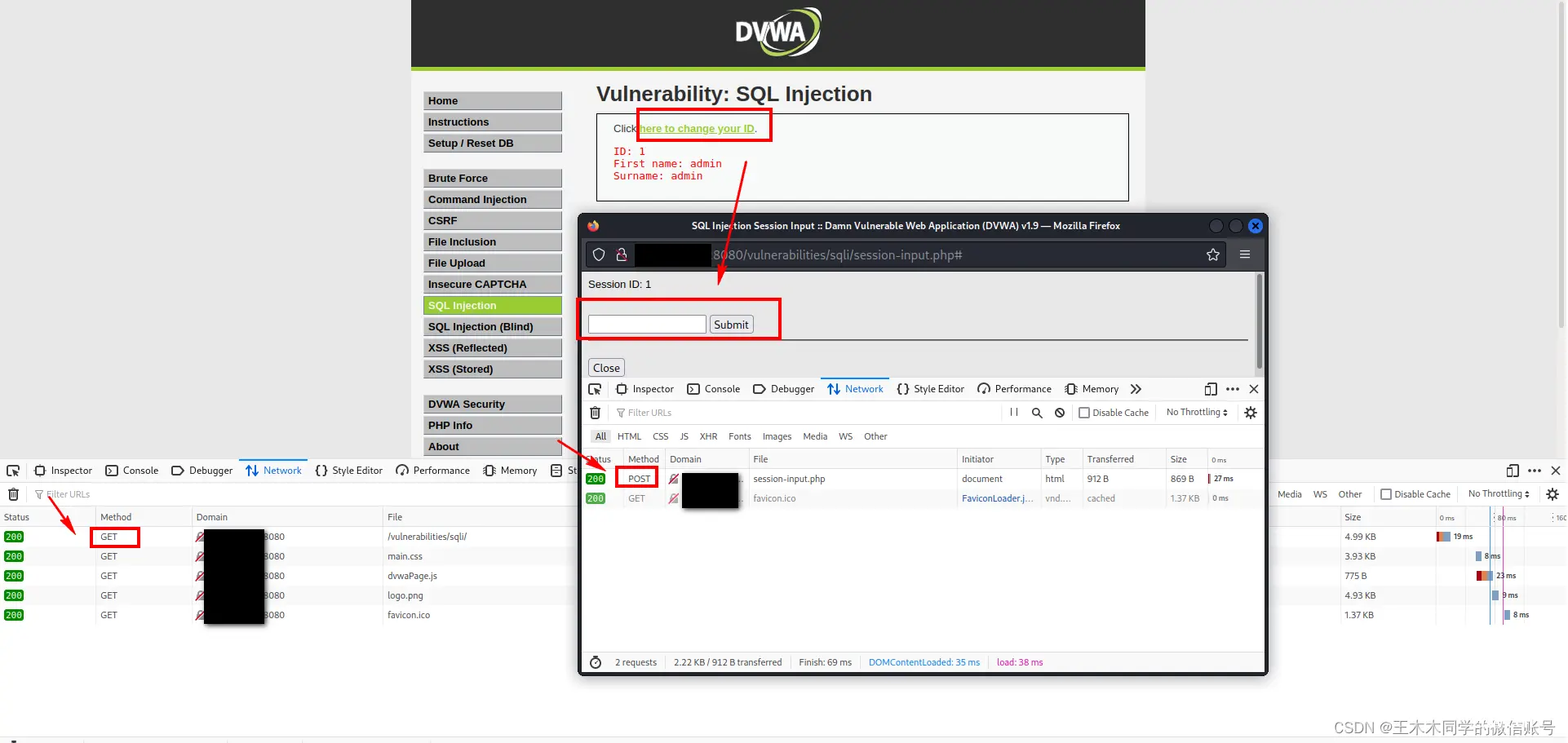The height and width of the screenshot is (743, 1568).
Task: Enable Disable Cache checkbox in popup devtools
Action: 1084,413
